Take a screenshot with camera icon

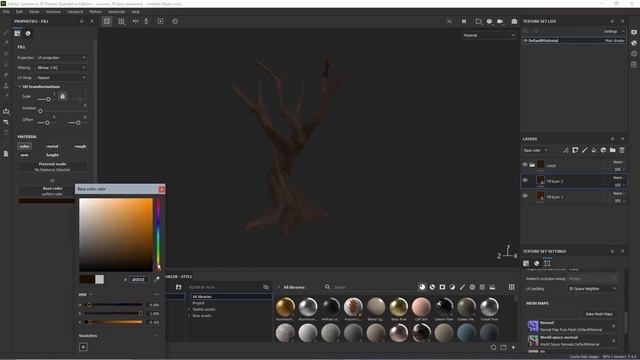[514, 21]
